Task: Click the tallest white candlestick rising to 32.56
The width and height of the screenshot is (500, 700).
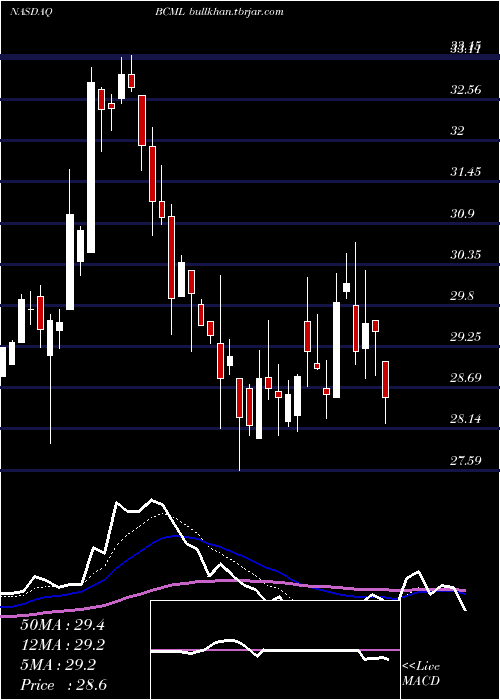Action: click(x=91, y=167)
